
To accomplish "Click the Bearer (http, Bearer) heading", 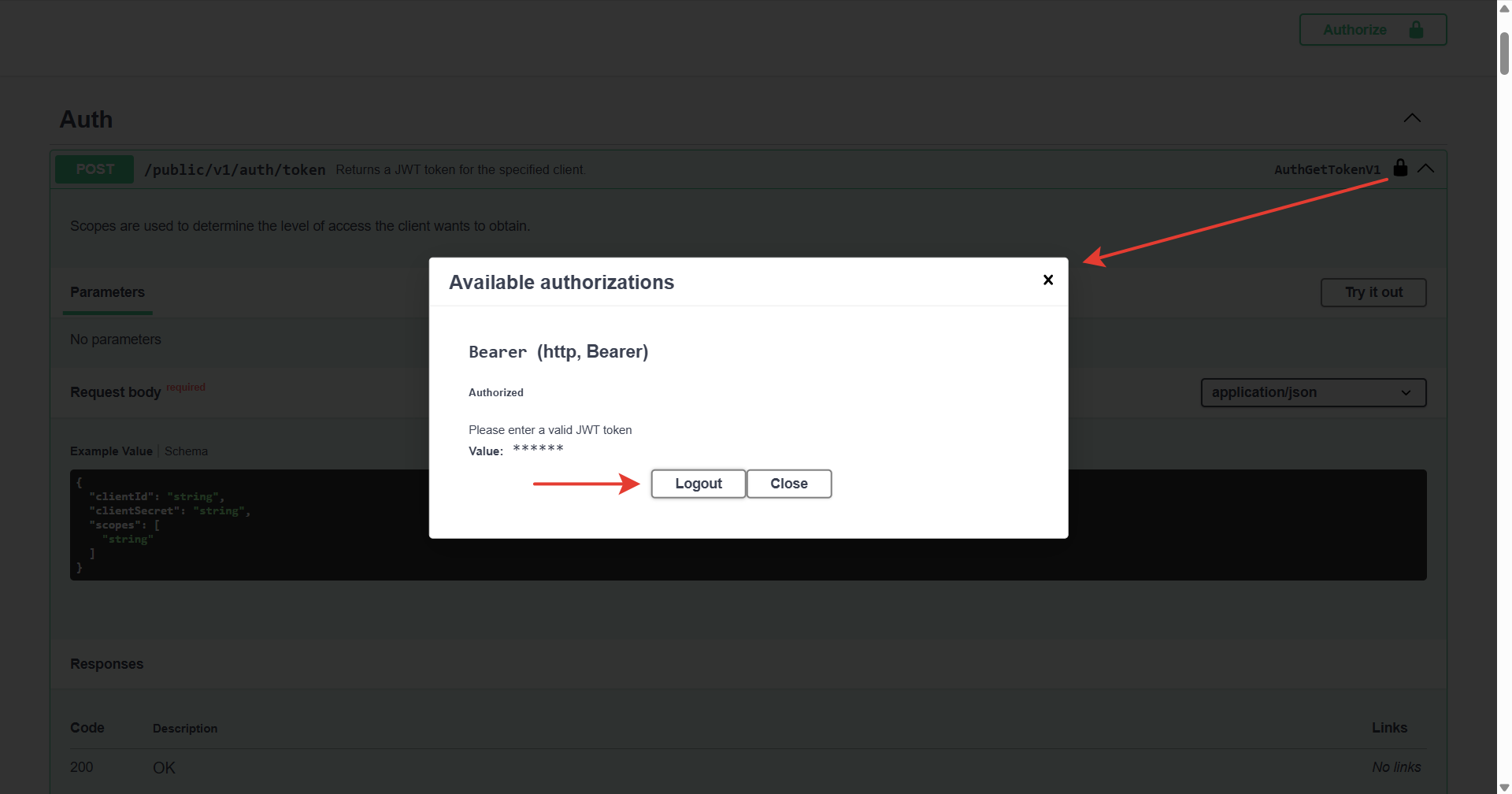I will [558, 351].
